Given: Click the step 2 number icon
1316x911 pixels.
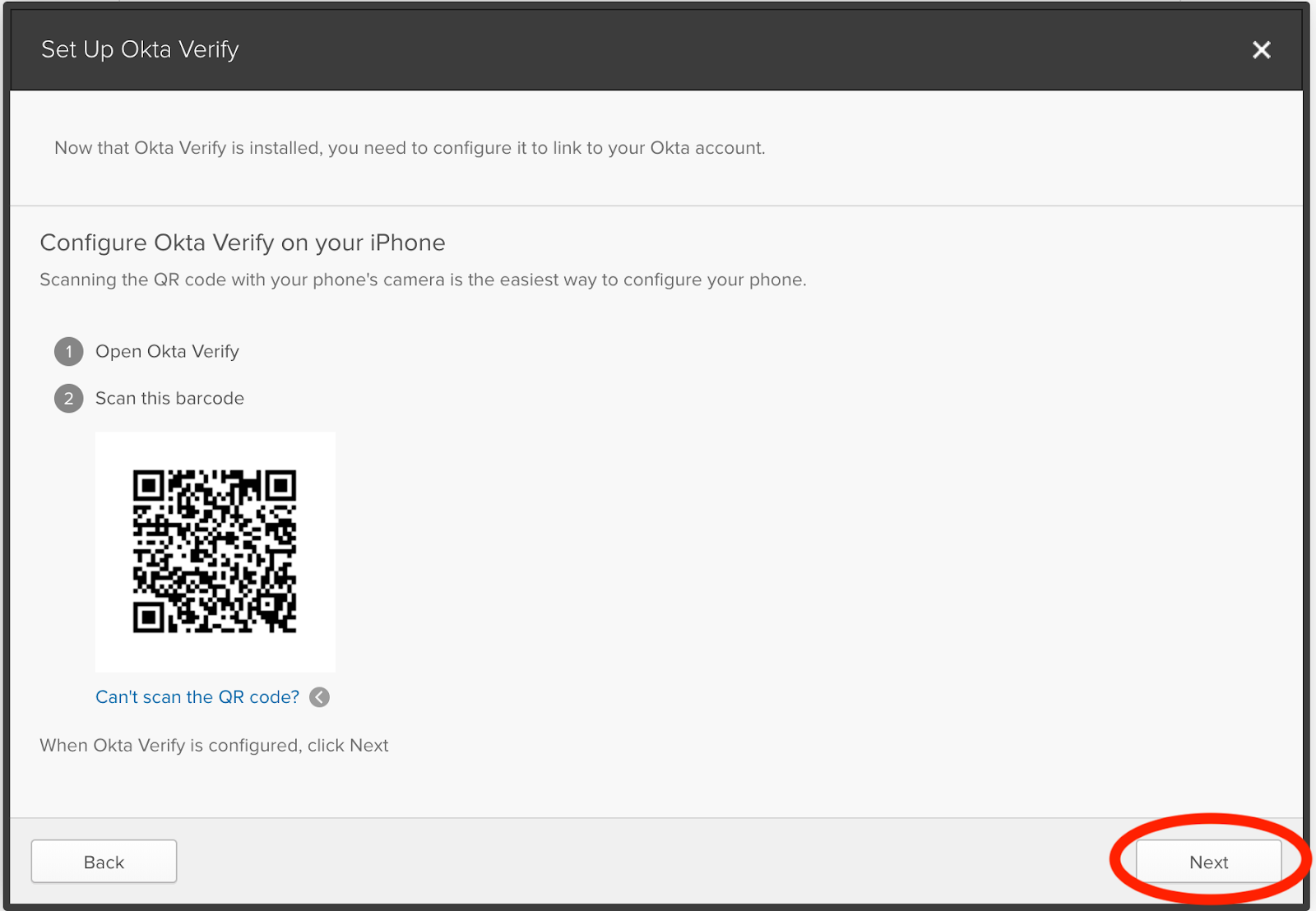Looking at the screenshot, I should 69,399.
